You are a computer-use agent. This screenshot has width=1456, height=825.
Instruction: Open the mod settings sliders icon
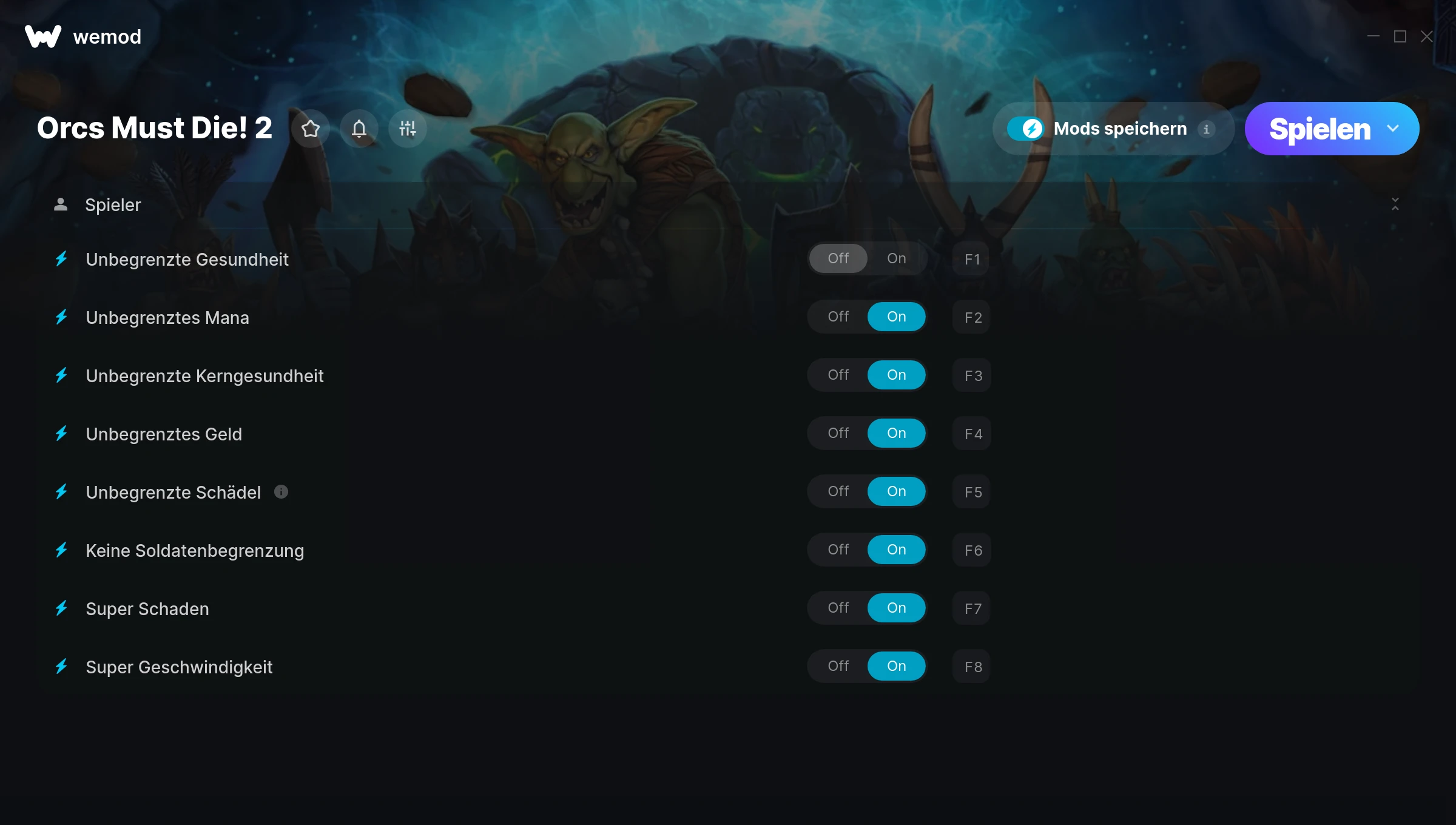408,129
